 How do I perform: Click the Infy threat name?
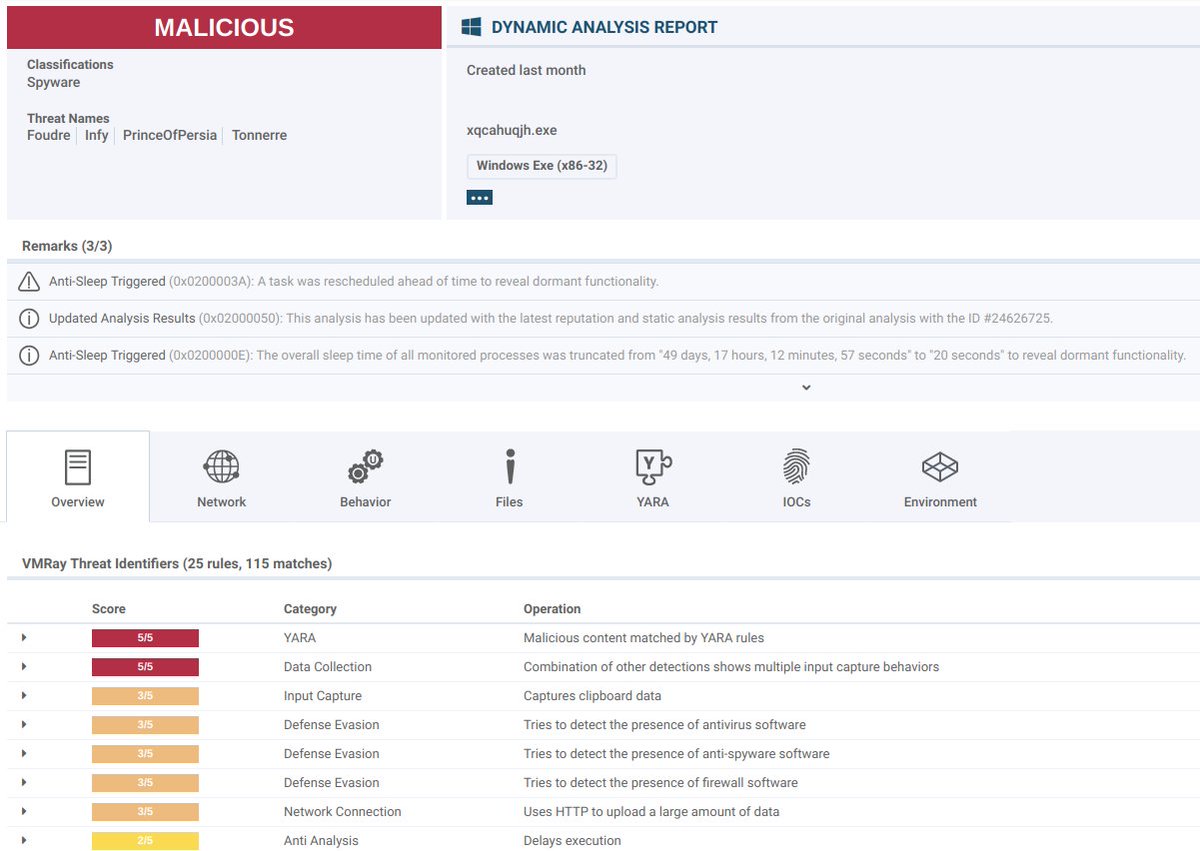(97, 135)
